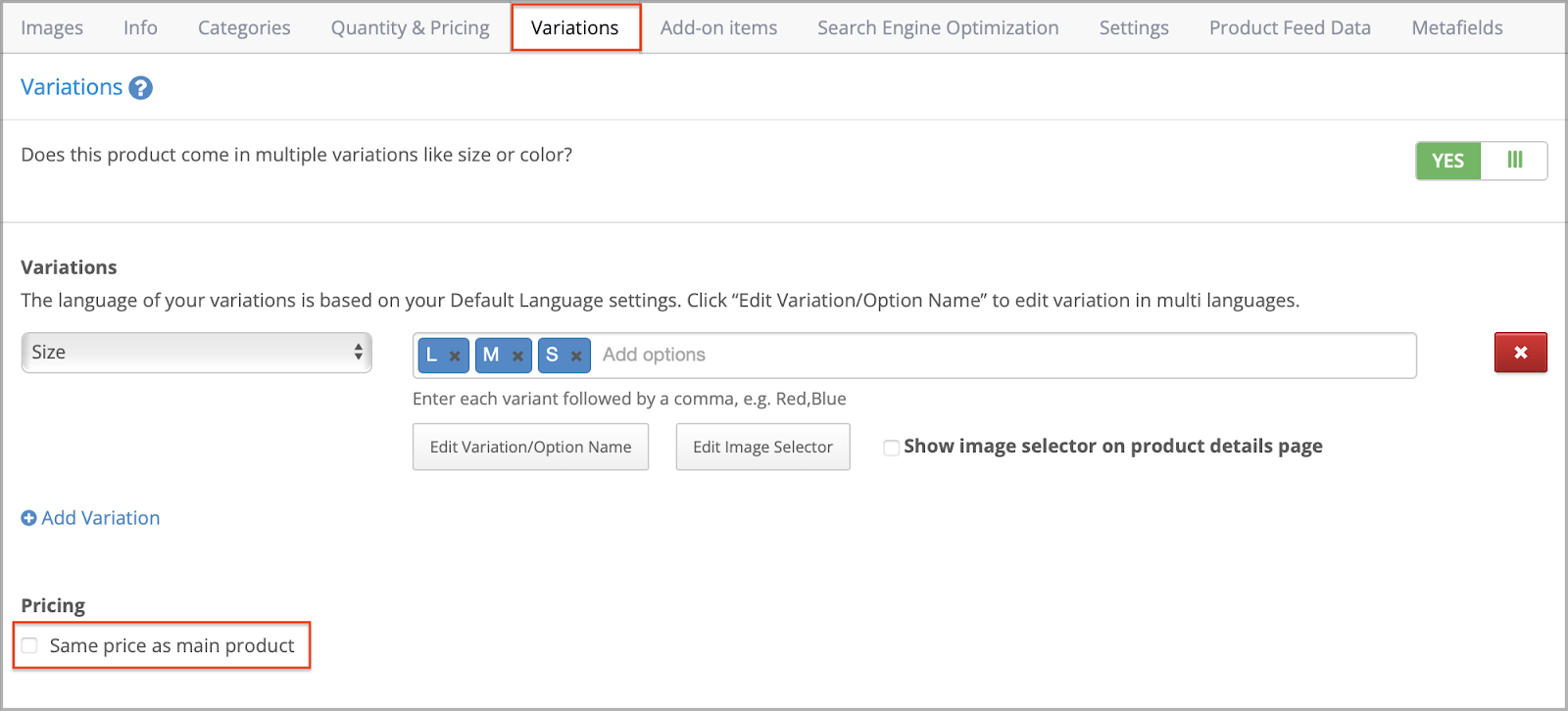Go to Search Engine Optimization tab
This screenshot has height=711, width=1568.
[938, 27]
